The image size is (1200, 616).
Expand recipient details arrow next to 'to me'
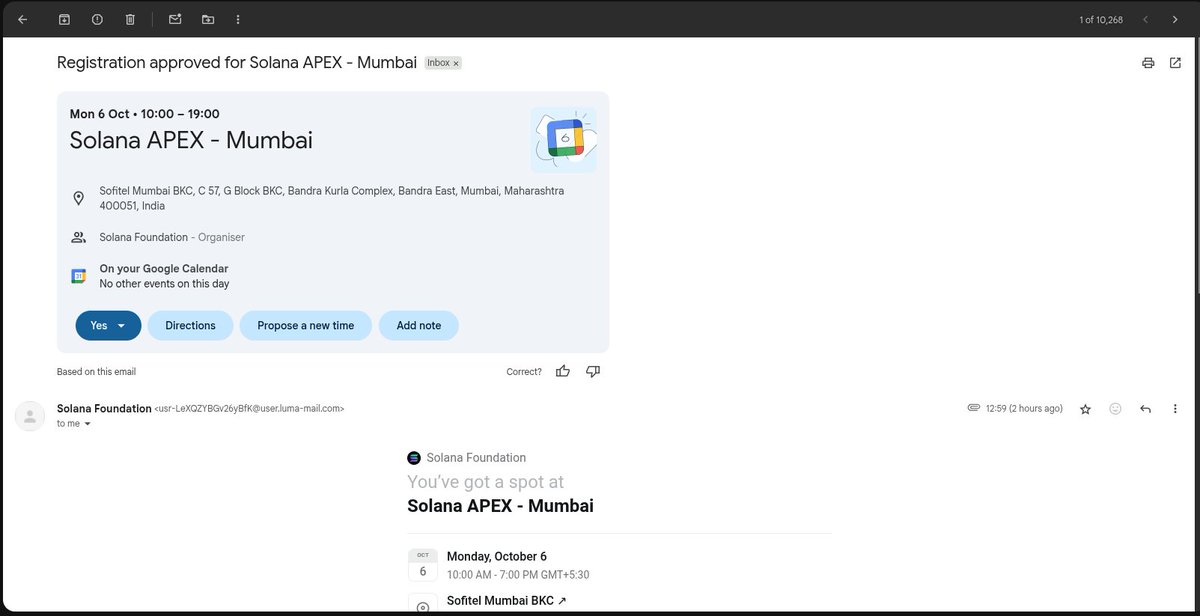coord(87,424)
